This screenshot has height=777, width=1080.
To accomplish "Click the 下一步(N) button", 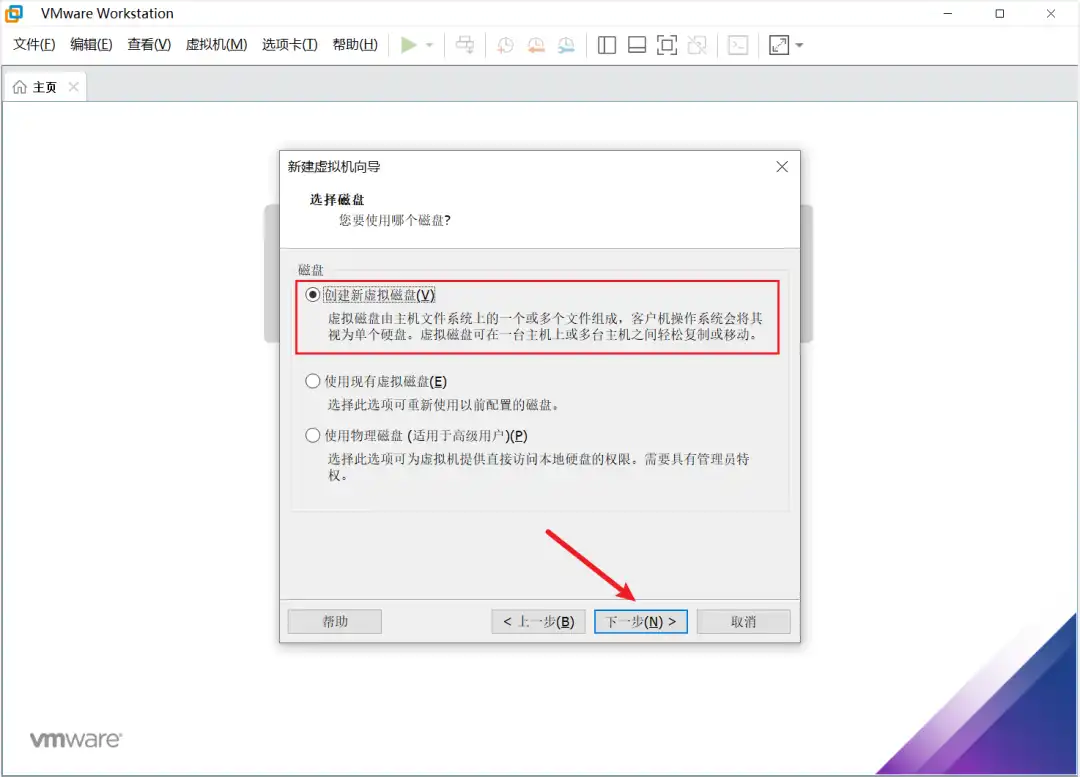I will click(640, 622).
